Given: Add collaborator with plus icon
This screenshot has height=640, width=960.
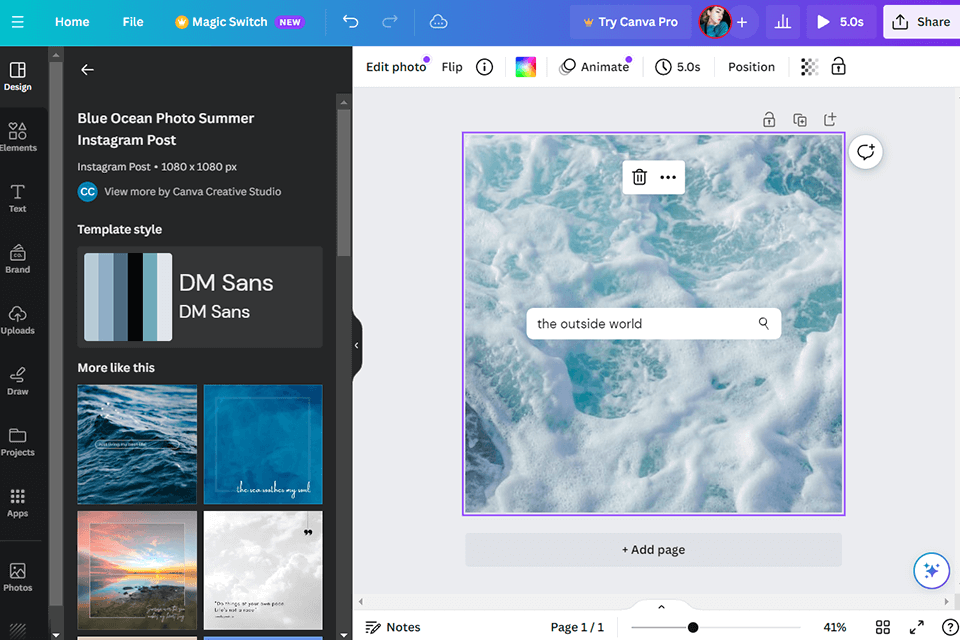Looking at the screenshot, I should coord(742,22).
